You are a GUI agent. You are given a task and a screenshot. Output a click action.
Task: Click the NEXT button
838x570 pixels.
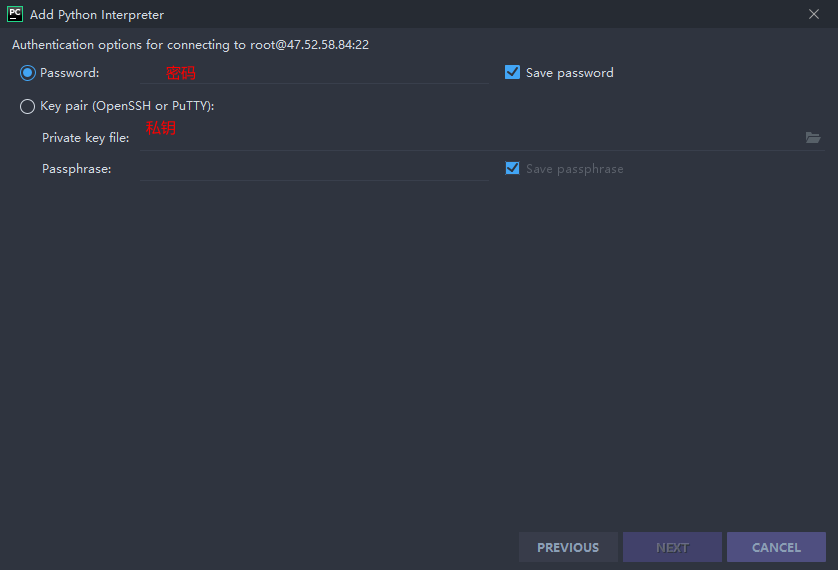coord(672,547)
